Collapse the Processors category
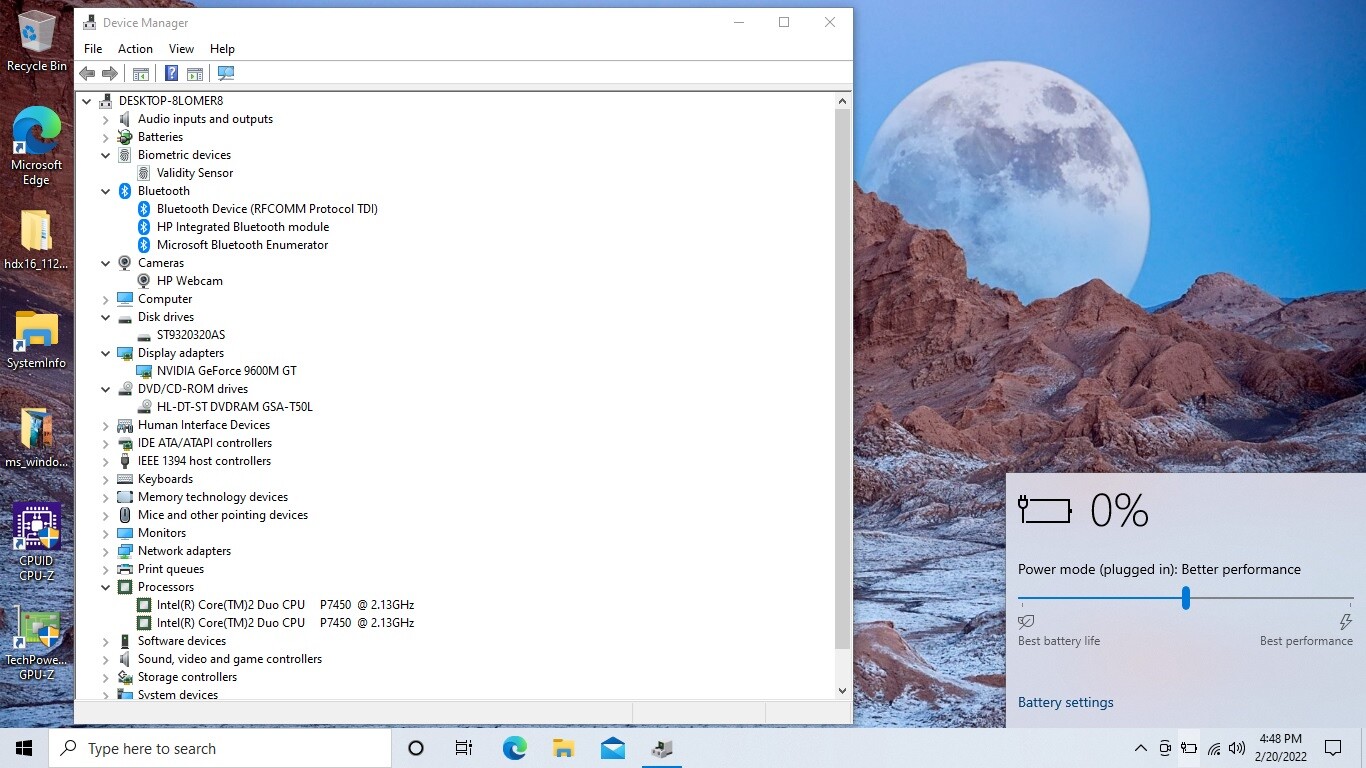 coord(106,587)
